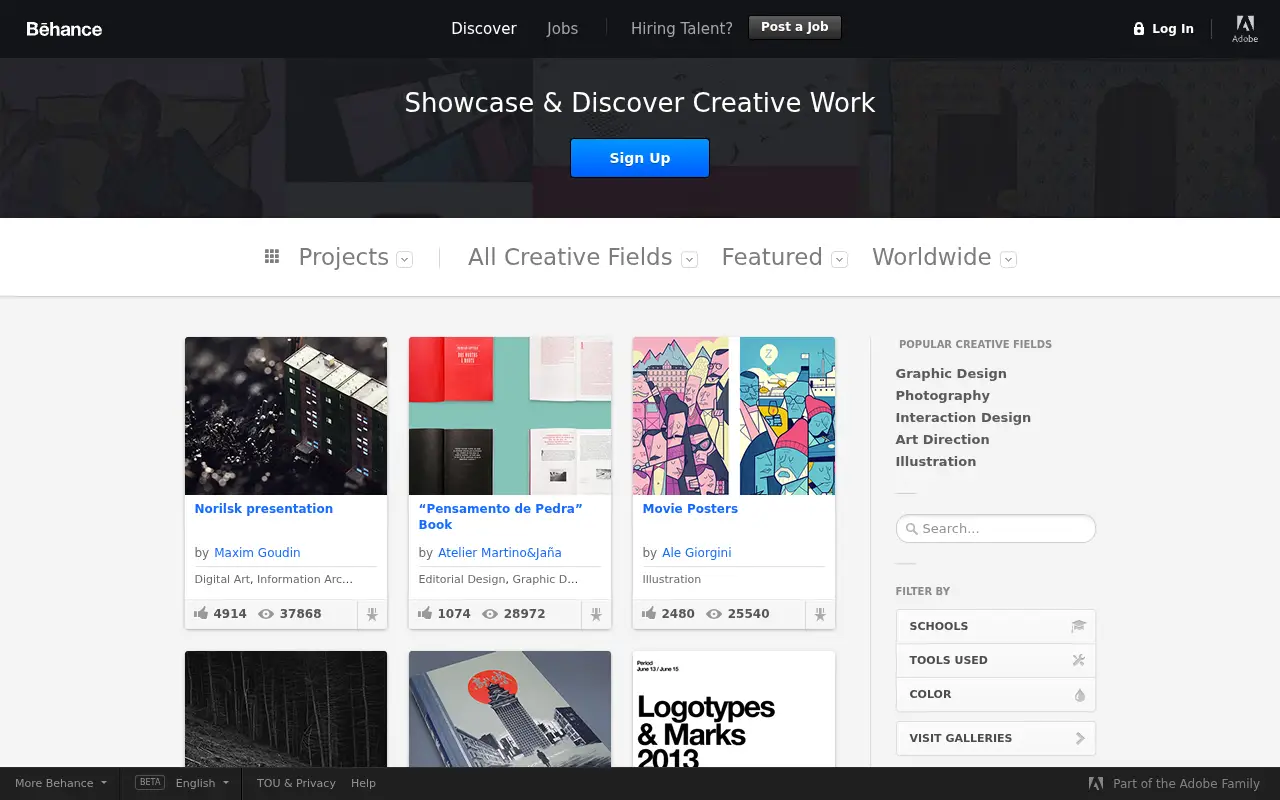Click thumbs-up icon on Movie Posters
Screen dimensions: 1280x800
pos(649,614)
